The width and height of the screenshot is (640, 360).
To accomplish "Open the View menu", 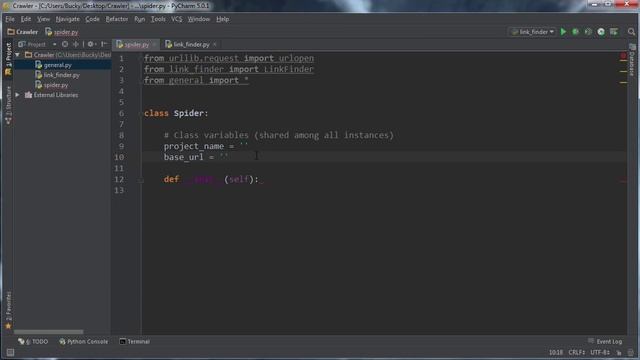I will click(x=43, y=19).
